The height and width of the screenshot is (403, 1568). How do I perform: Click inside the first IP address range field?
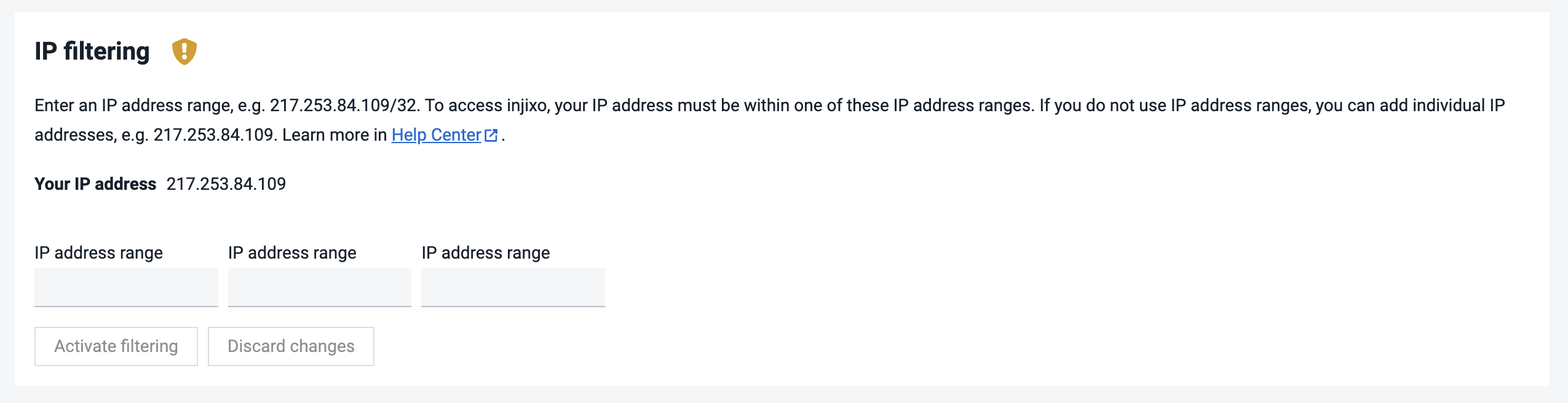click(126, 287)
